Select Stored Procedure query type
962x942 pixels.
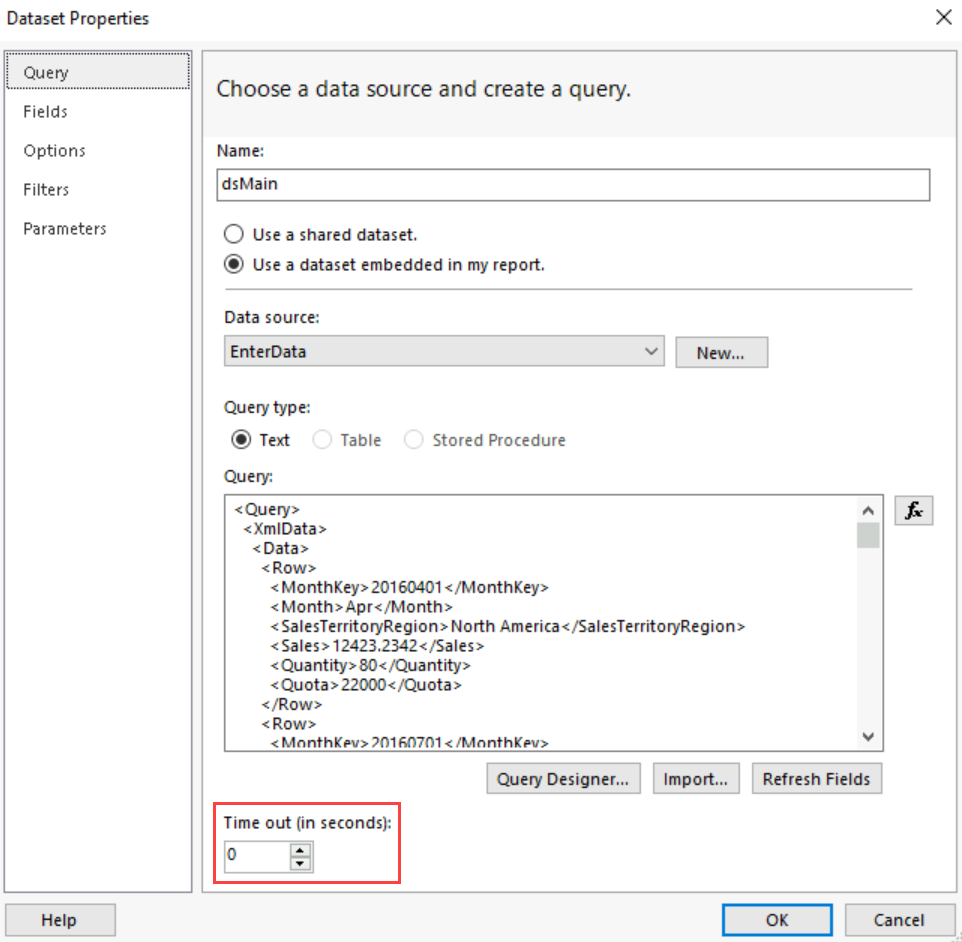click(x=413, y=440)
